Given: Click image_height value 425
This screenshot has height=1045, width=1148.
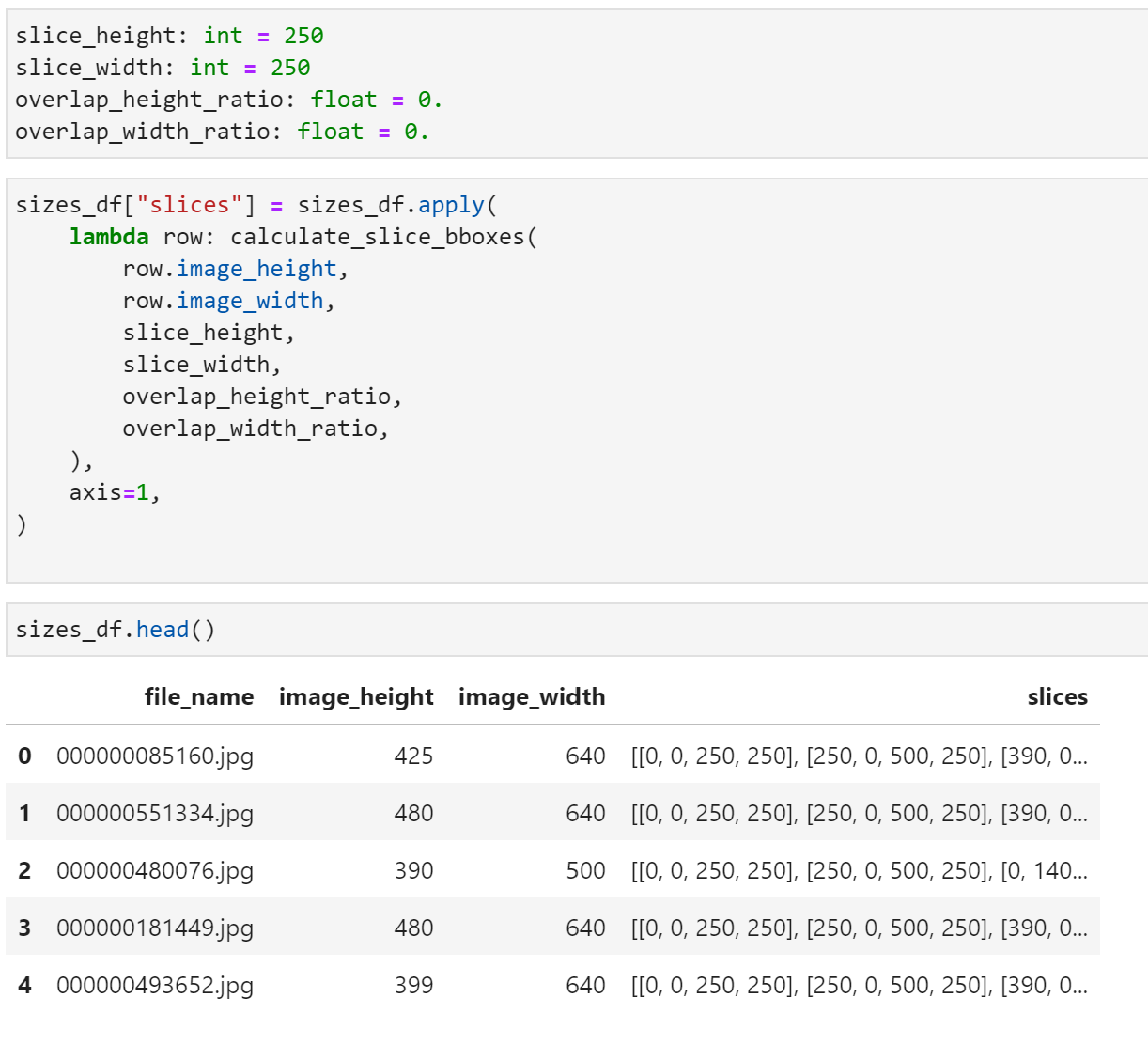Looking at the screenshot, I should pyautogui.click(x=413, y=756).
